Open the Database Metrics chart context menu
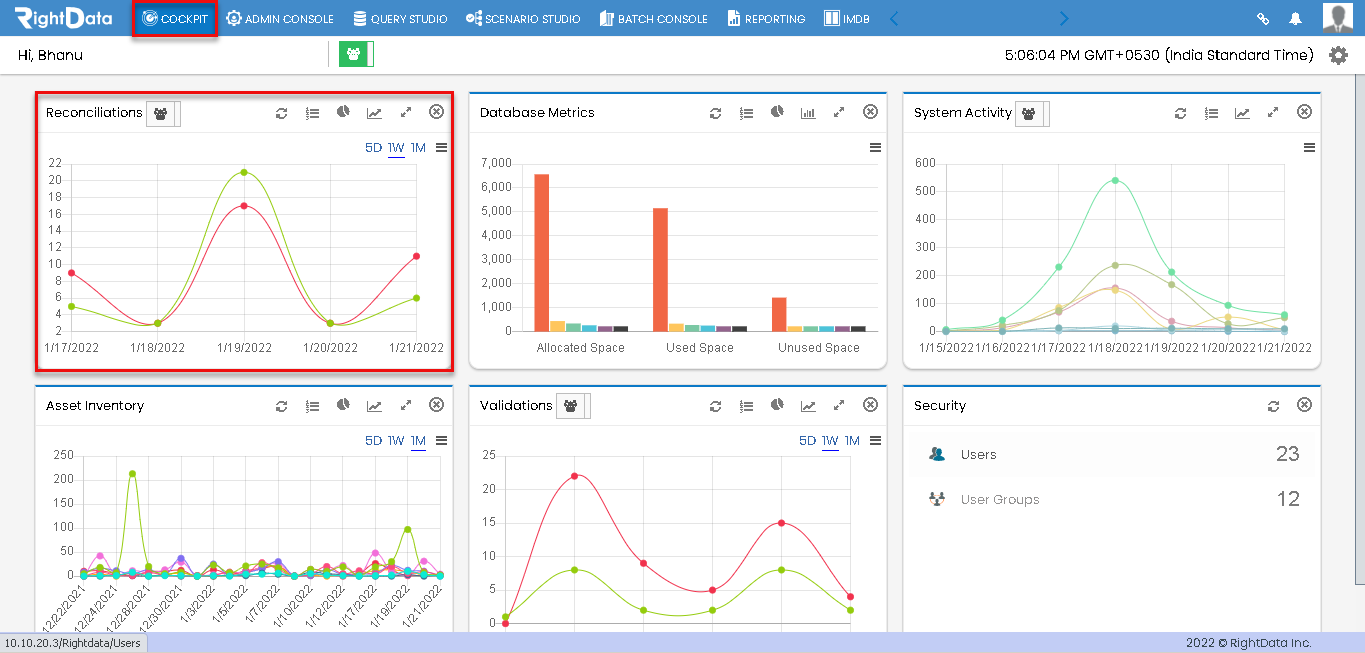This screenshot has height=653, width=1365. pyautogui.click(x=875, y=148)
